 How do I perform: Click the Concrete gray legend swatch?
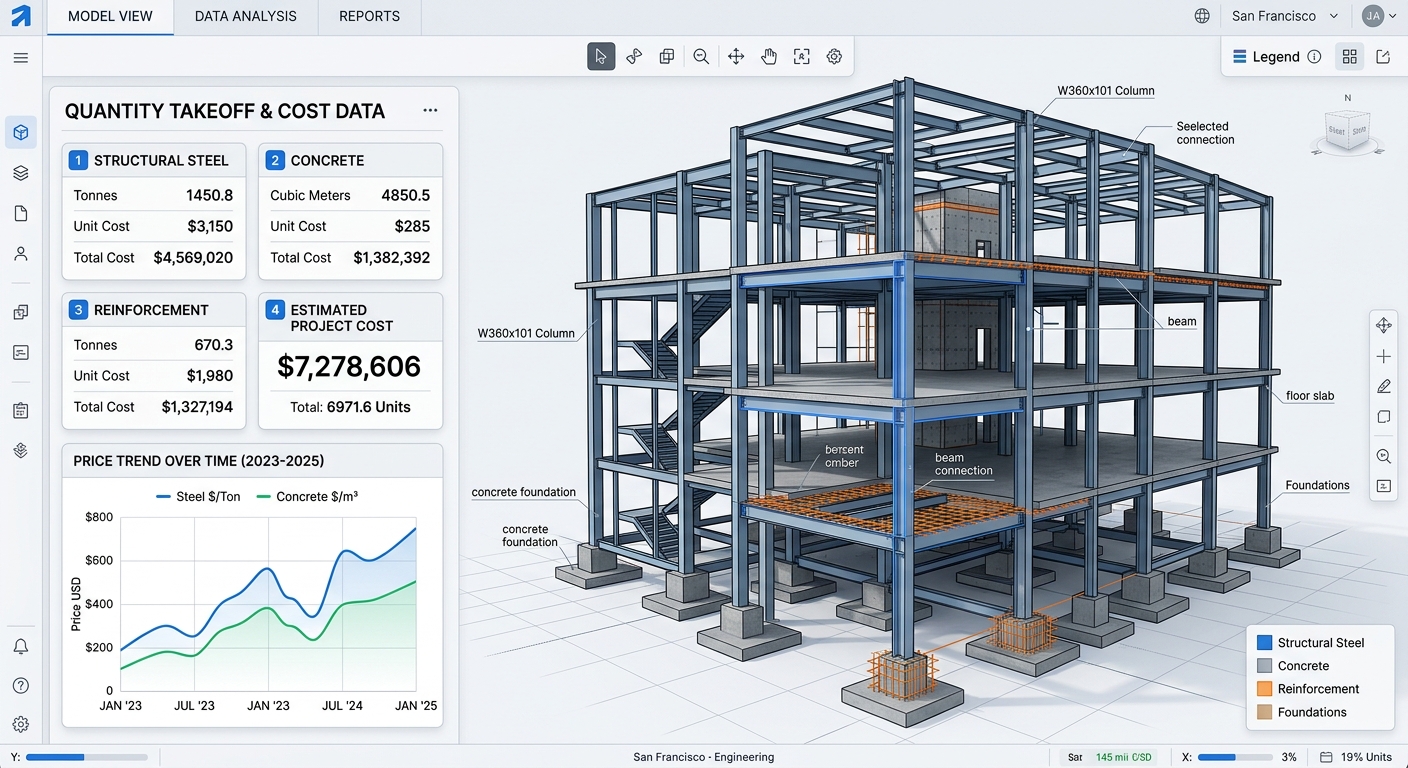tap(1264, 666)
